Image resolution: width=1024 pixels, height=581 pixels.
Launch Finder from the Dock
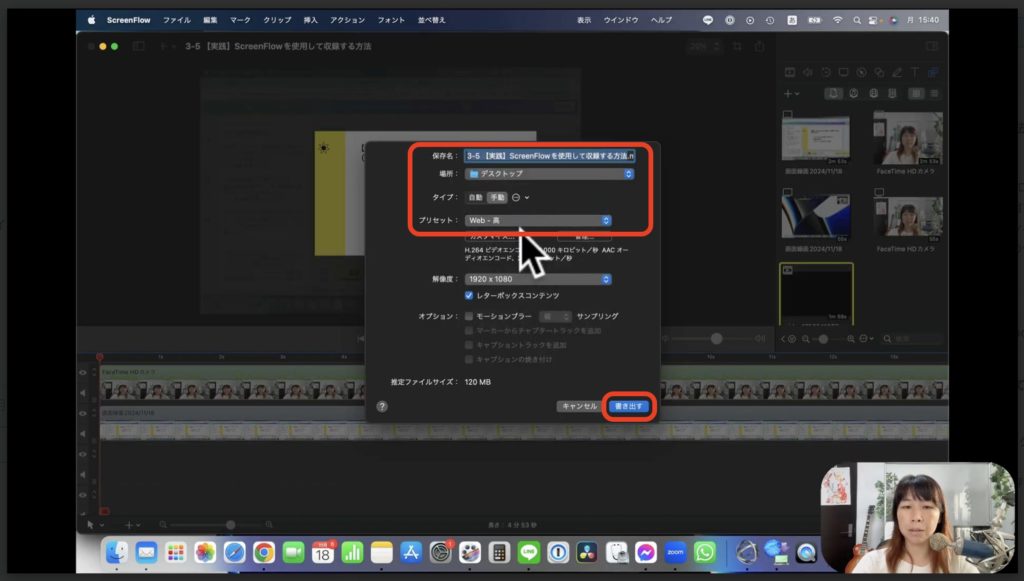118,552
